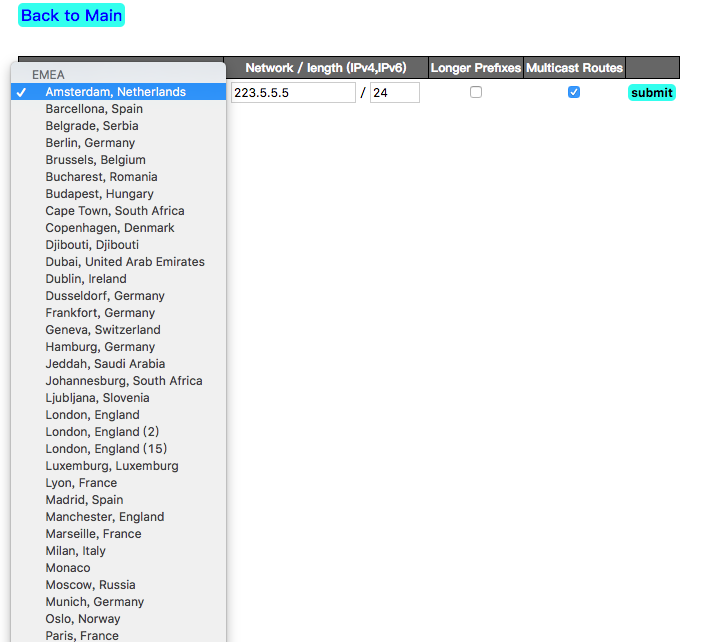This screenshot has width=701, height=642.
Task: Click the network address field with 223.5.5.5
Action: click(x=293, y=93)
